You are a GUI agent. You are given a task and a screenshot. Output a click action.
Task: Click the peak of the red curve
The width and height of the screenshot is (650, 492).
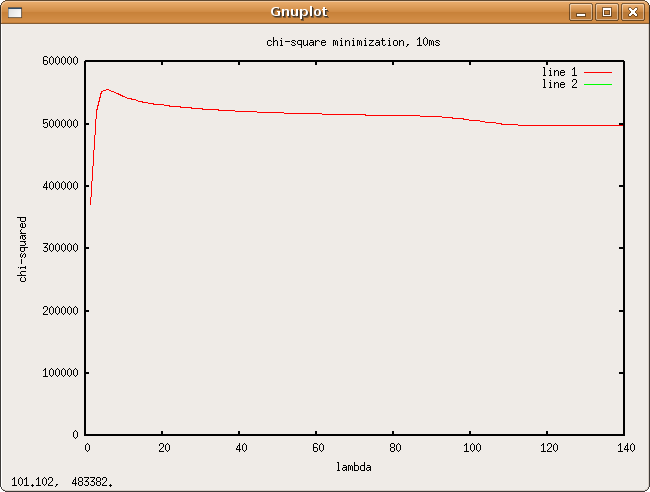pos(106,90)
